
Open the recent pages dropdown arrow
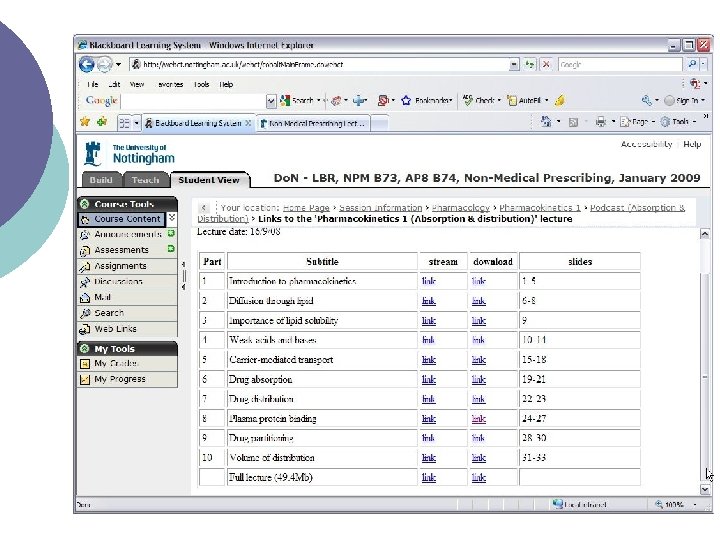118,64
